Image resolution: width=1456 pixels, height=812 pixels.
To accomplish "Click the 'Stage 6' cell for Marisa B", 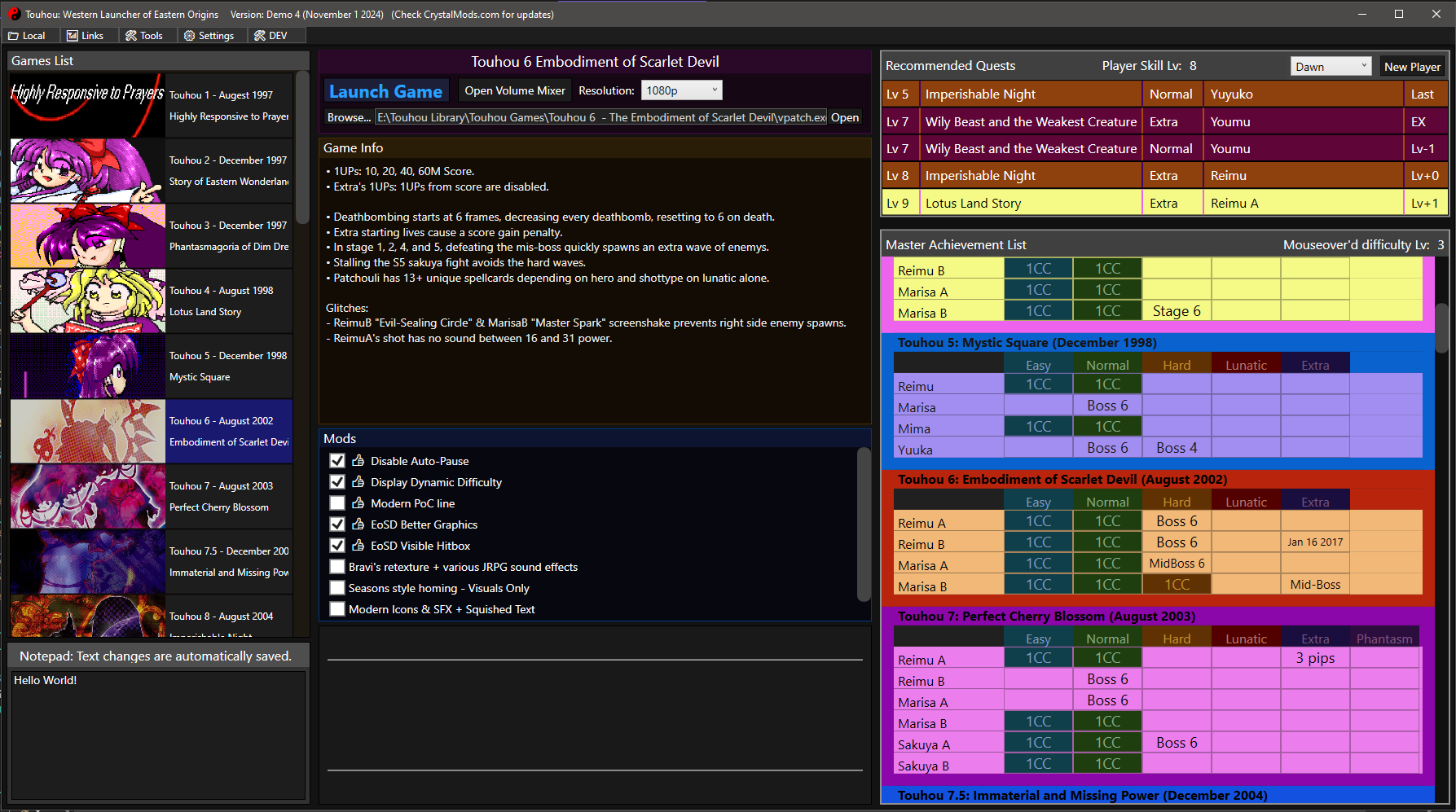I will point(1177,311).
